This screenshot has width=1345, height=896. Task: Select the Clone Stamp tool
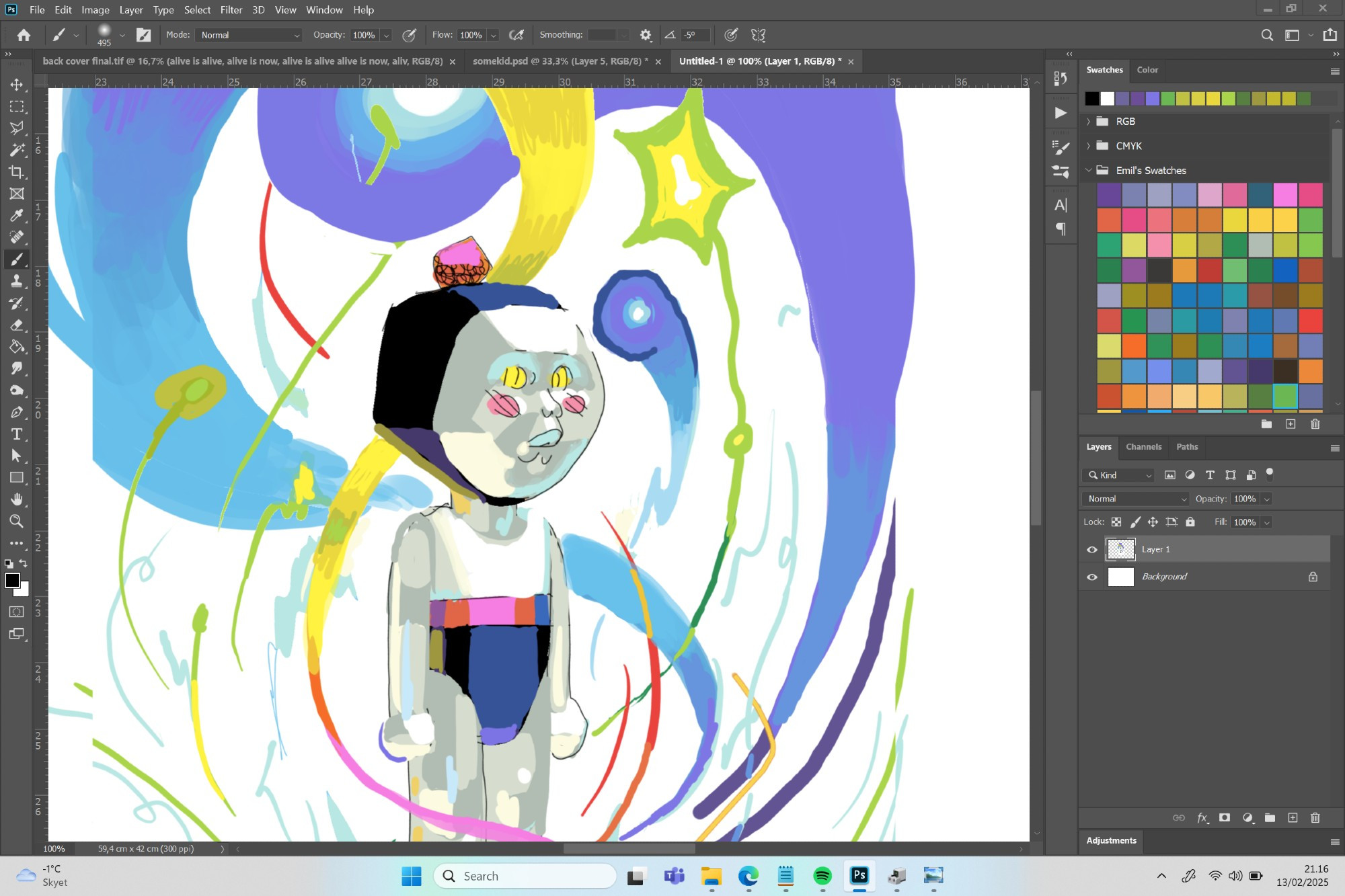point(17,281)
